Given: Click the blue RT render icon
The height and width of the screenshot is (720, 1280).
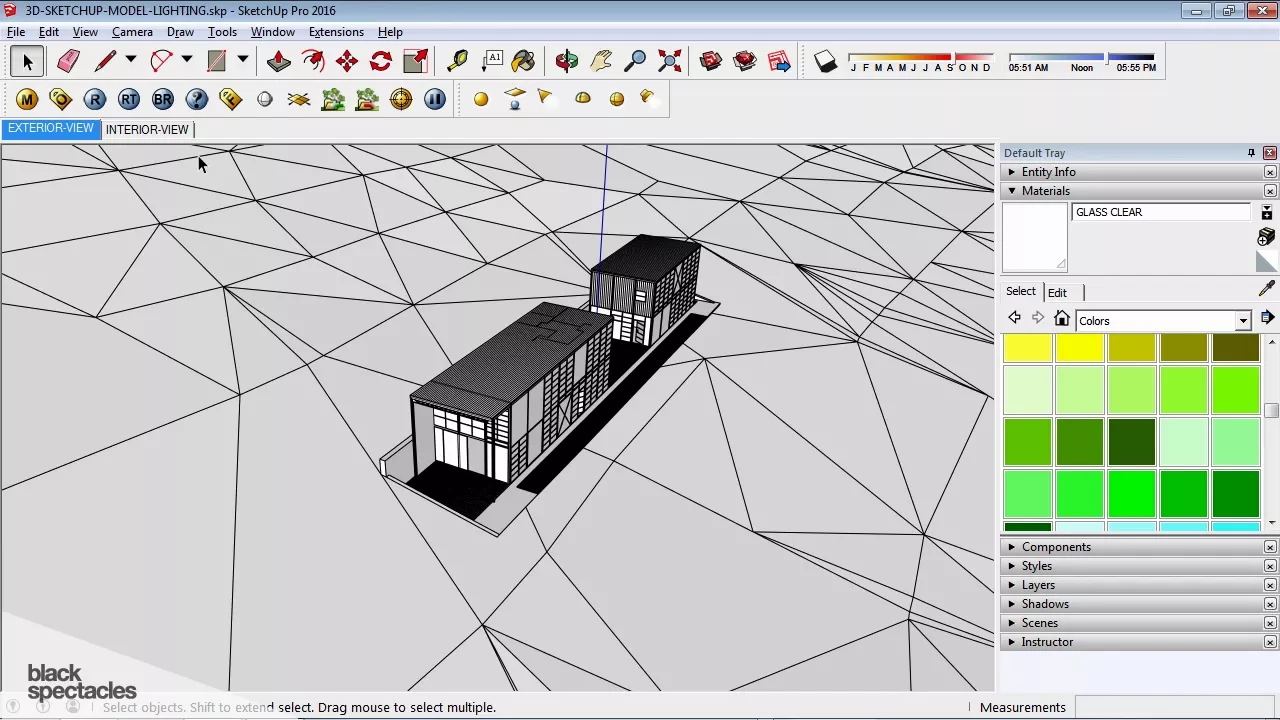Looking at the screenshot, I should pos(129,99).
